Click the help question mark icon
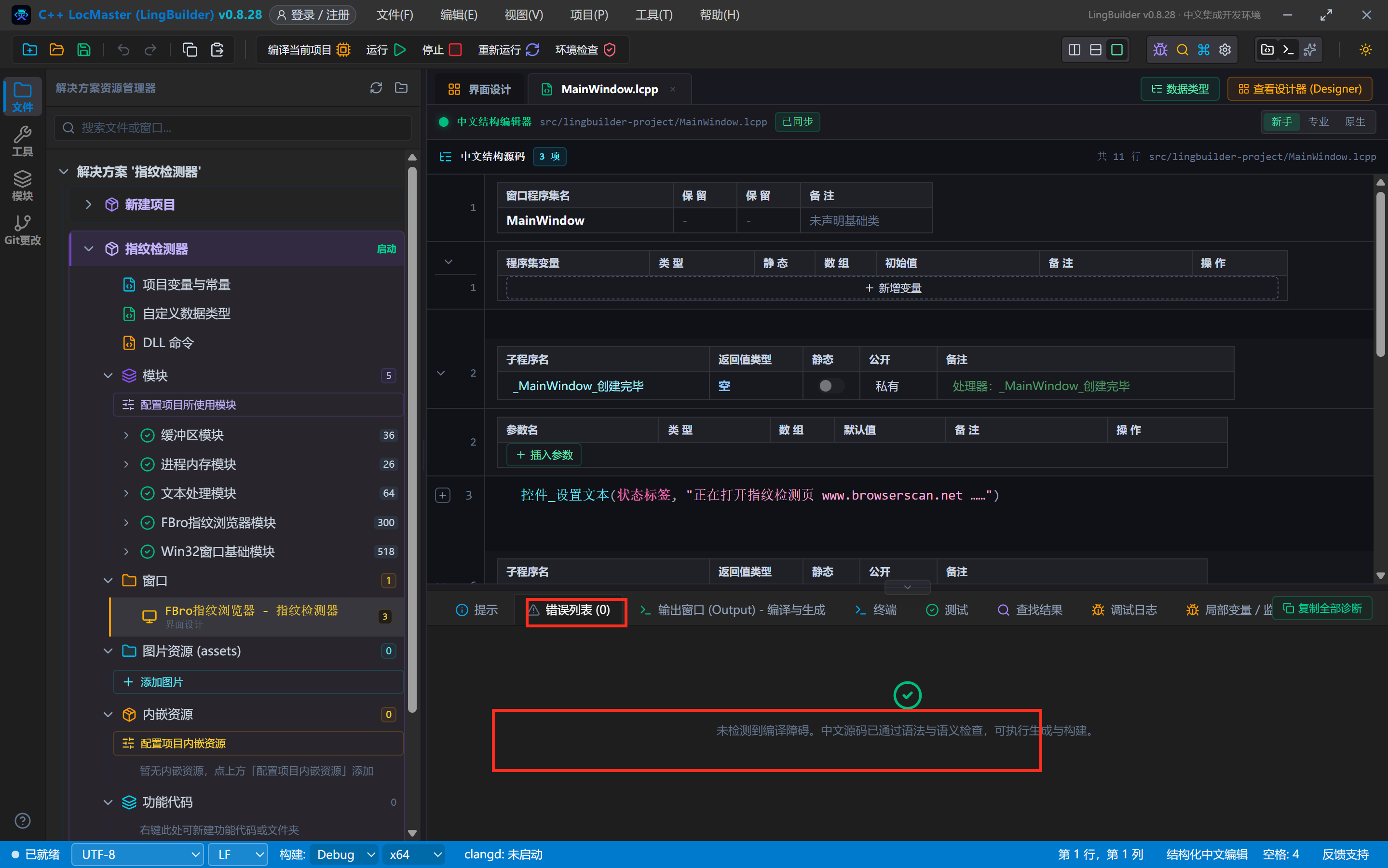The width and height of the screenshot is (1388, 868). pyautogui.click(x=22, y=821)
